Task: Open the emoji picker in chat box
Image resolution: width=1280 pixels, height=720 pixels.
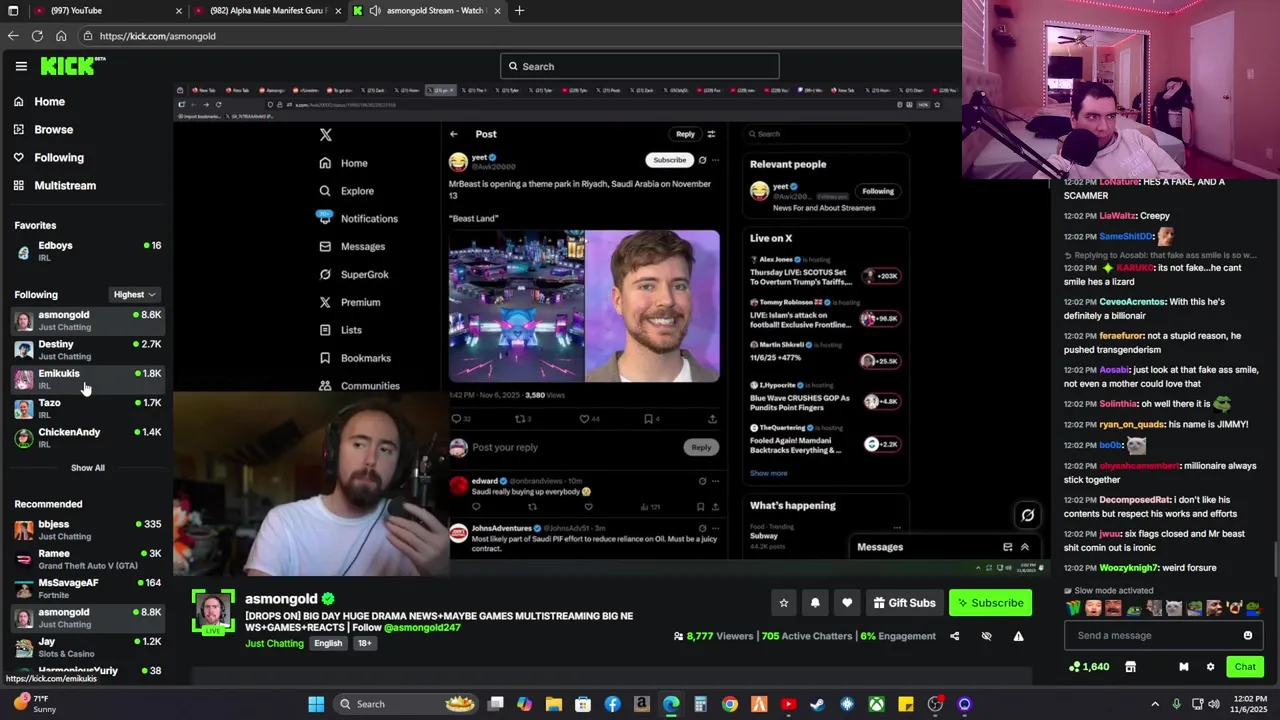Action: click(x=1247, y=635)
